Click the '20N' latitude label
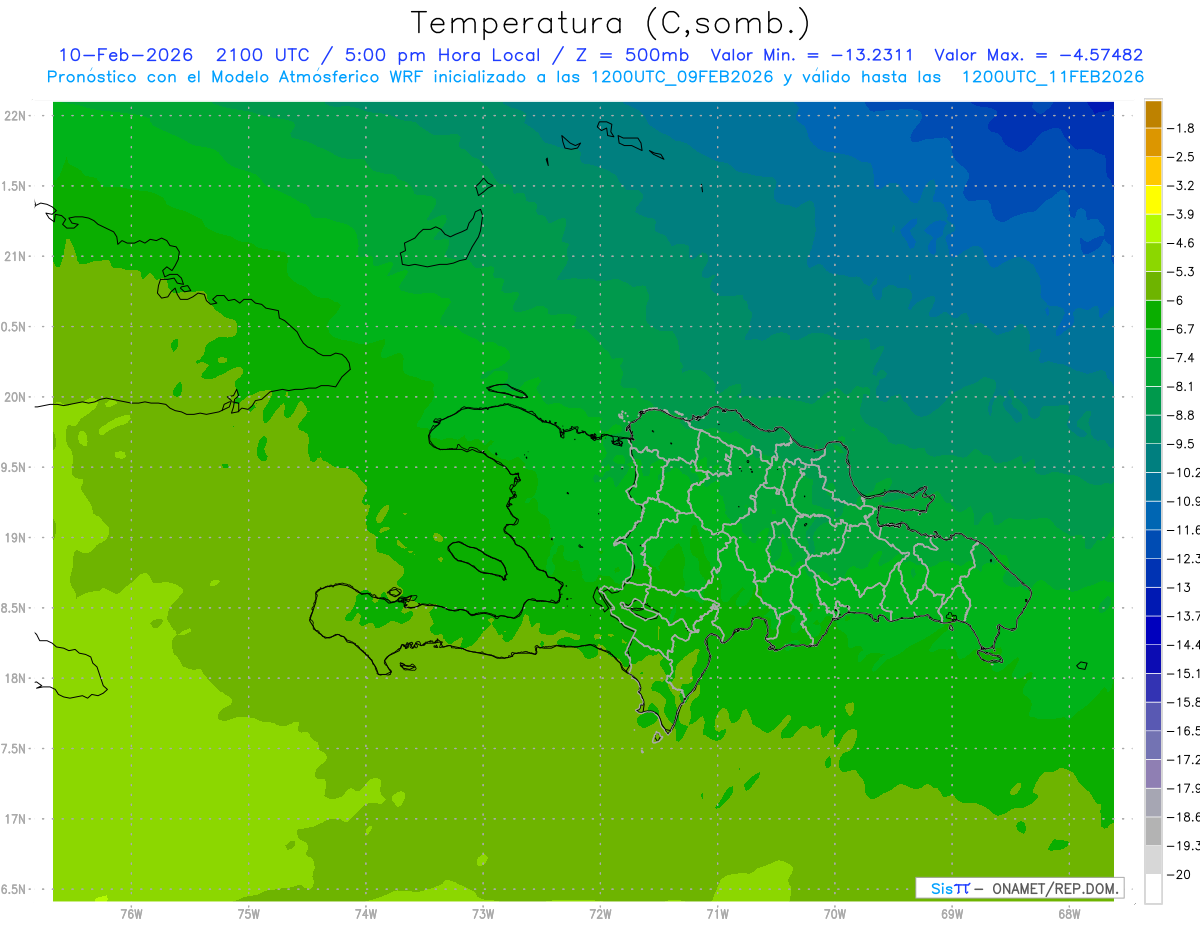This screenshot has width=1200, height=927. pyautogui.click(x=16, y=397)
